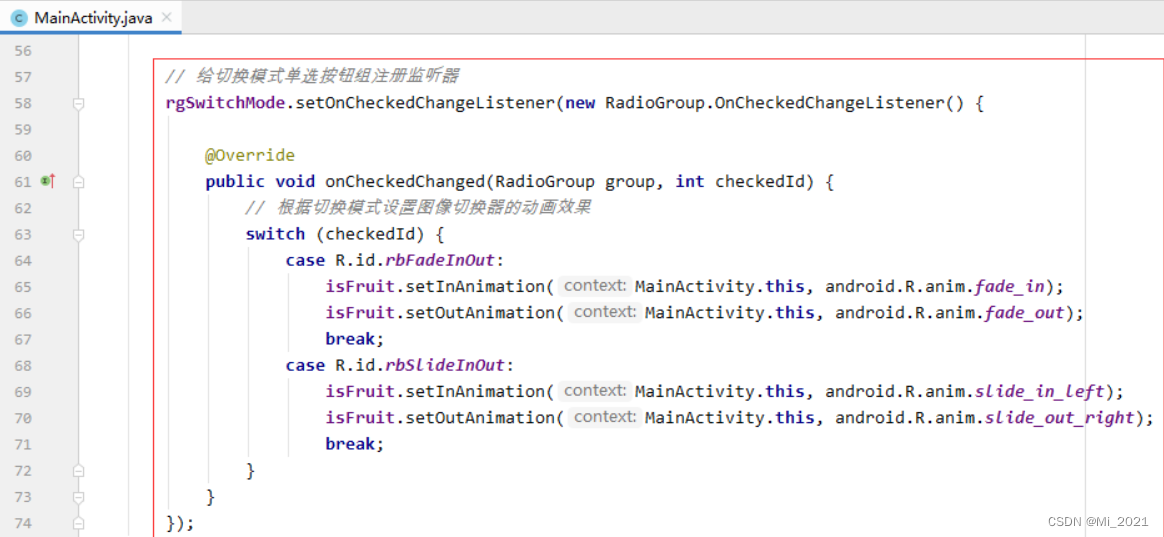Click the fold end marker at line 73
The height and width of the screenshot is (537, 1164).
[79, 497]
